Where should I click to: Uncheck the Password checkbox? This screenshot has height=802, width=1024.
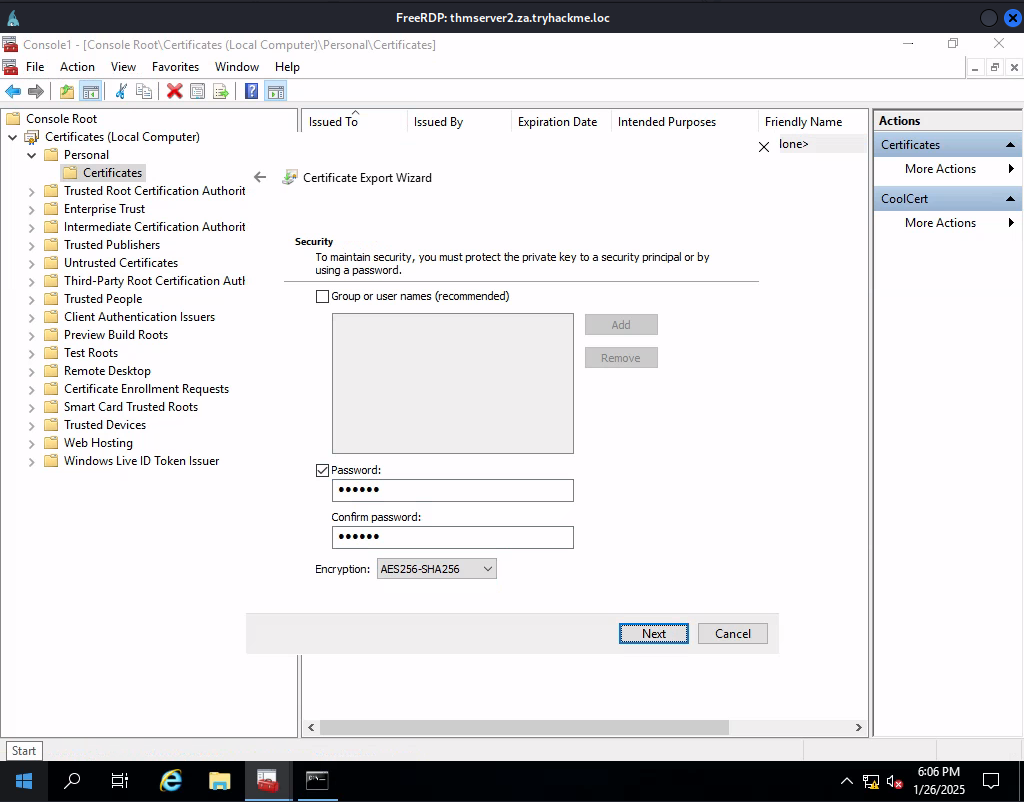(x=322, y=470)
